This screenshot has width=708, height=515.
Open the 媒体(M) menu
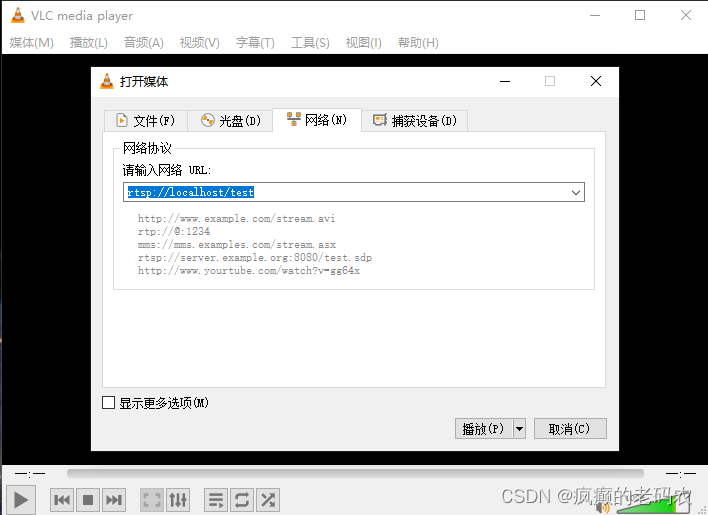pyautogui.click(x=32, y=43)
